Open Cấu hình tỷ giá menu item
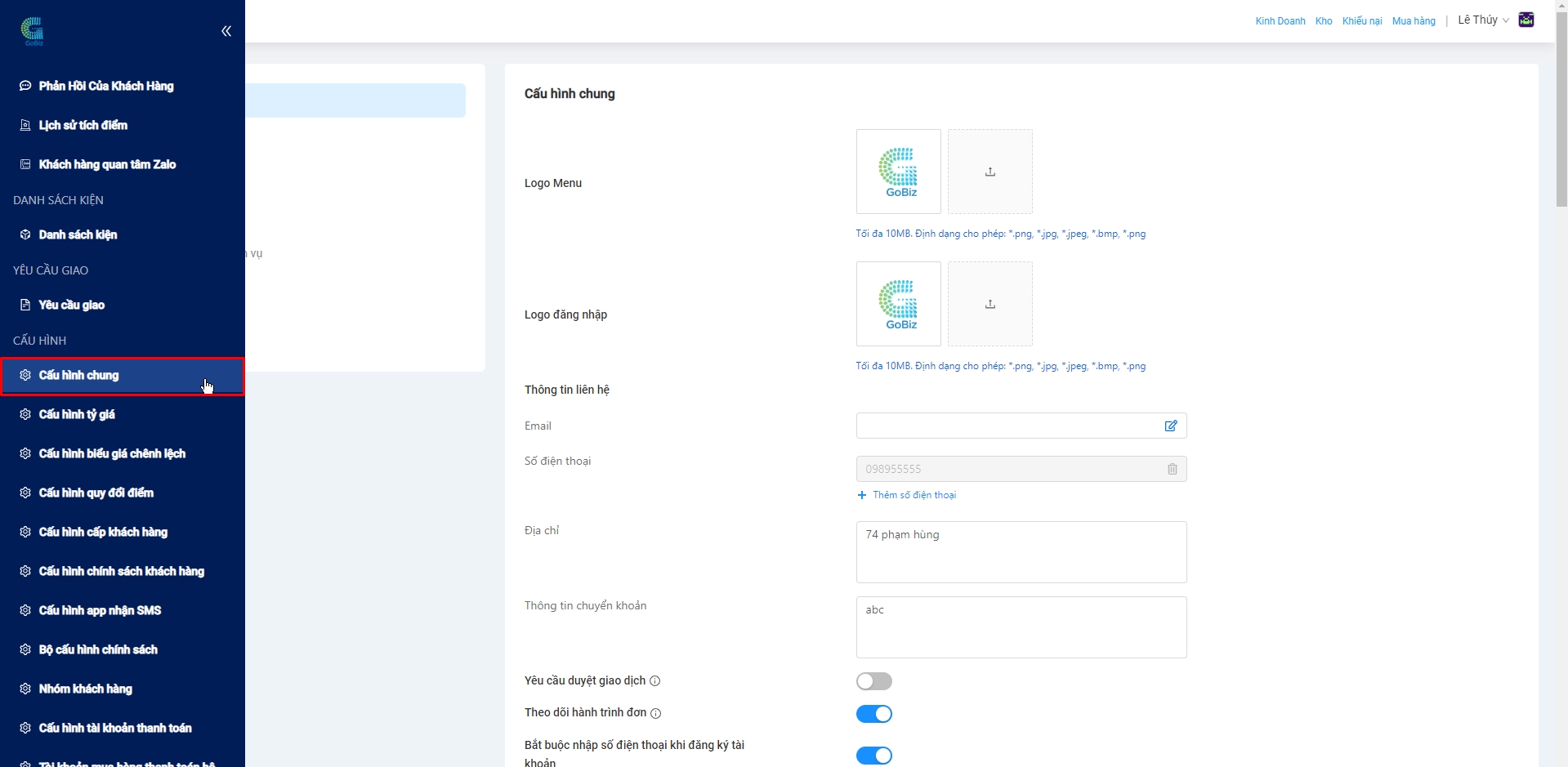Screen dimensions: 1568x767 [x=77, y=414]
